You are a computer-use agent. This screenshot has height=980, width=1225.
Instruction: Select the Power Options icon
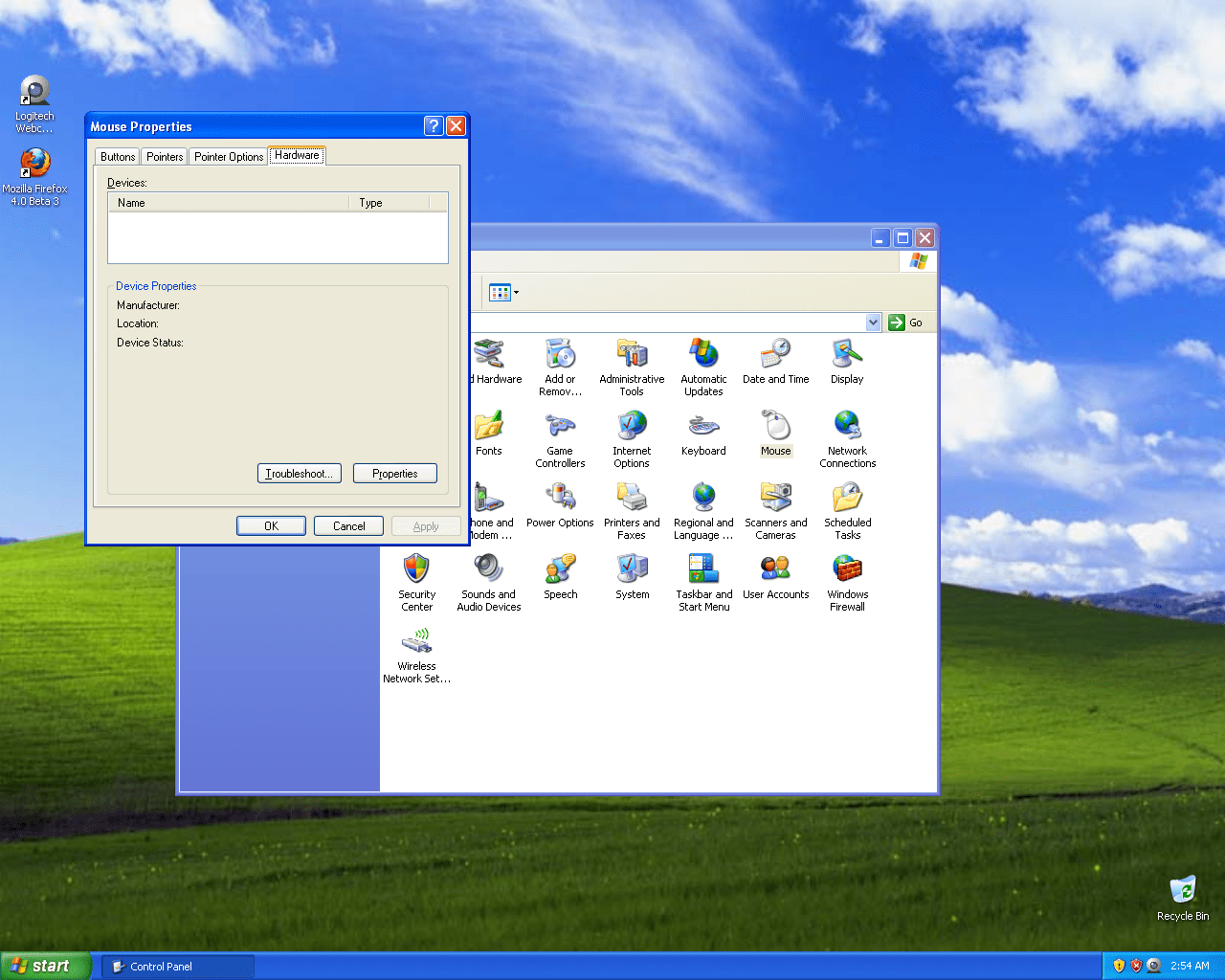point(560,504)
